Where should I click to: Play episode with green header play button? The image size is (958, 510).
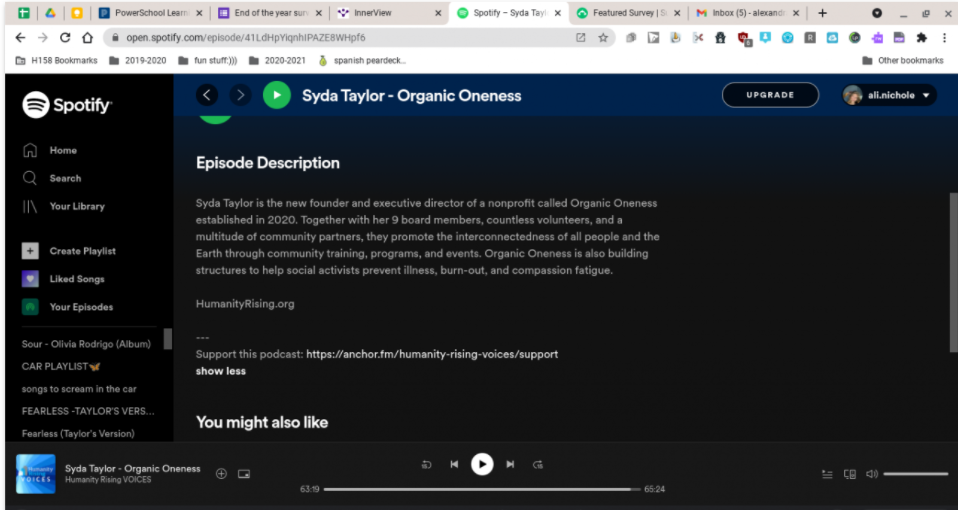277,95
